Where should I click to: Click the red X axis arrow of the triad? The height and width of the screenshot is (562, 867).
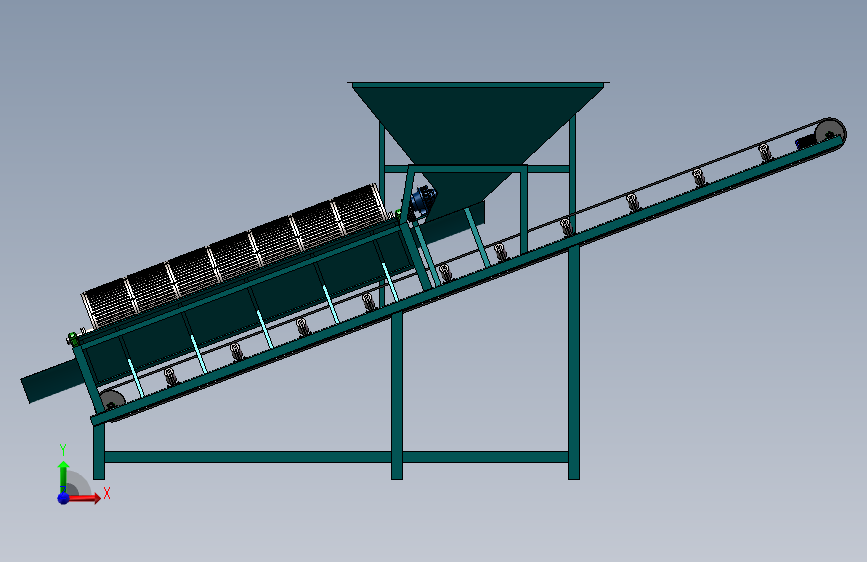[83, 498]
